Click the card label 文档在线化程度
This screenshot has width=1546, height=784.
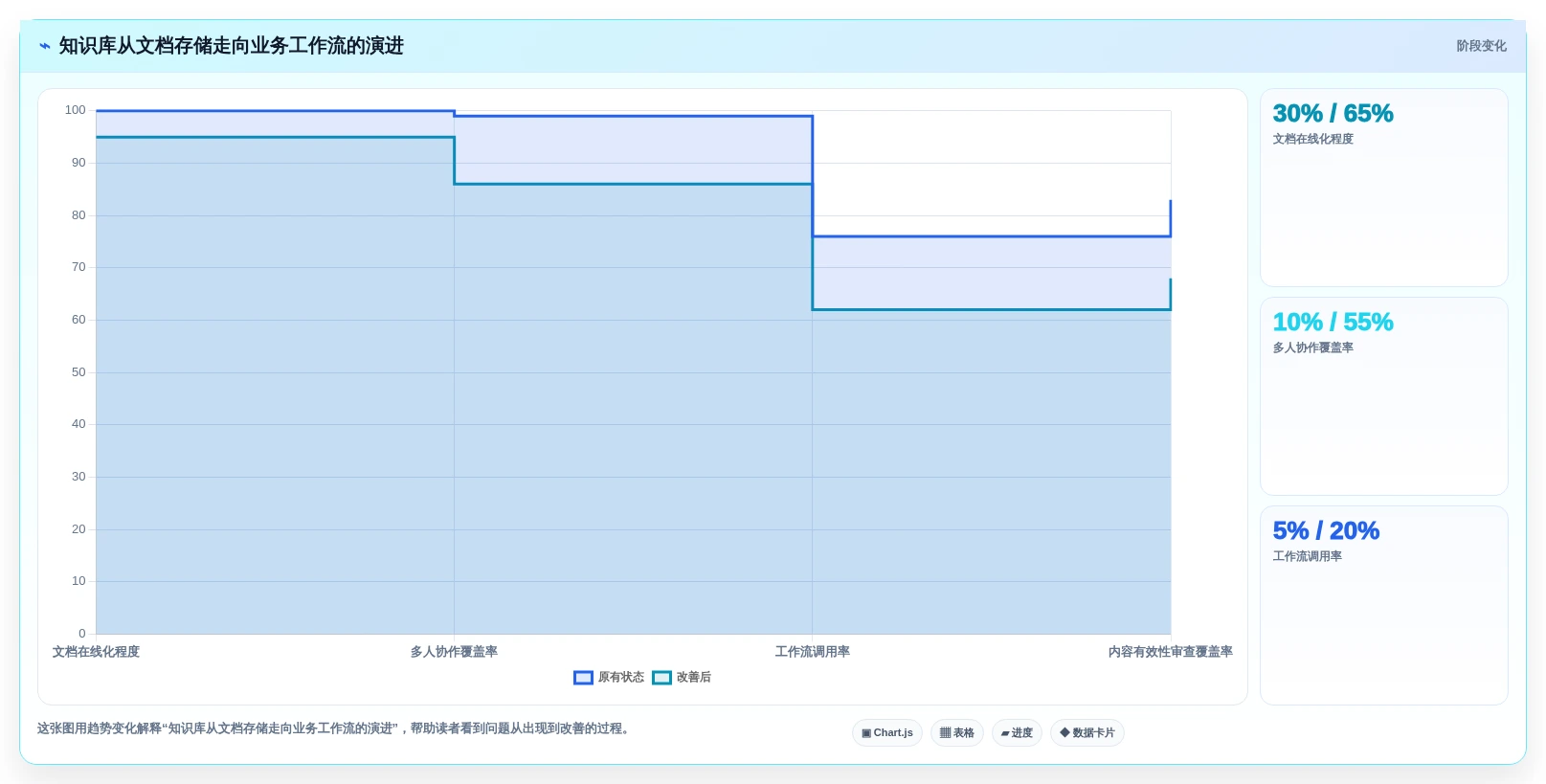tap(1312, 139)
